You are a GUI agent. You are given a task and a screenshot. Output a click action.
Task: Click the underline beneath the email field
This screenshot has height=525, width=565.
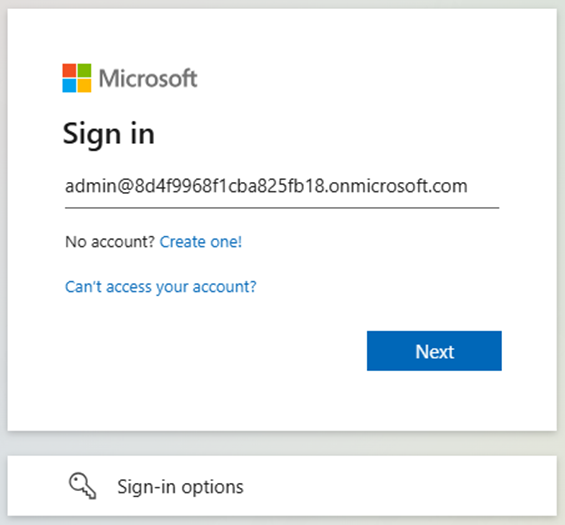(x=282, y=208)
